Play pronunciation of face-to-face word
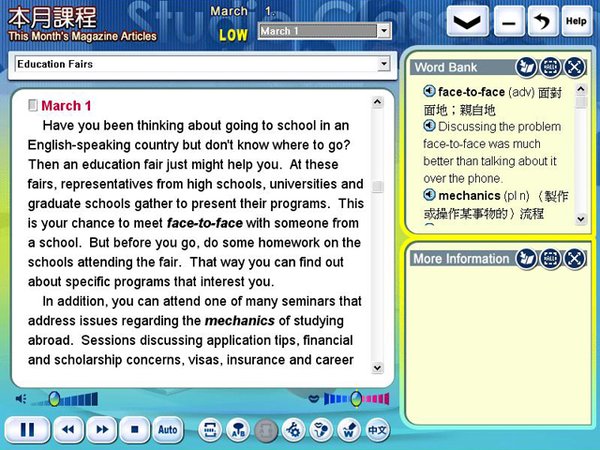This screenshot has width=600, height=450. (429, 91)
